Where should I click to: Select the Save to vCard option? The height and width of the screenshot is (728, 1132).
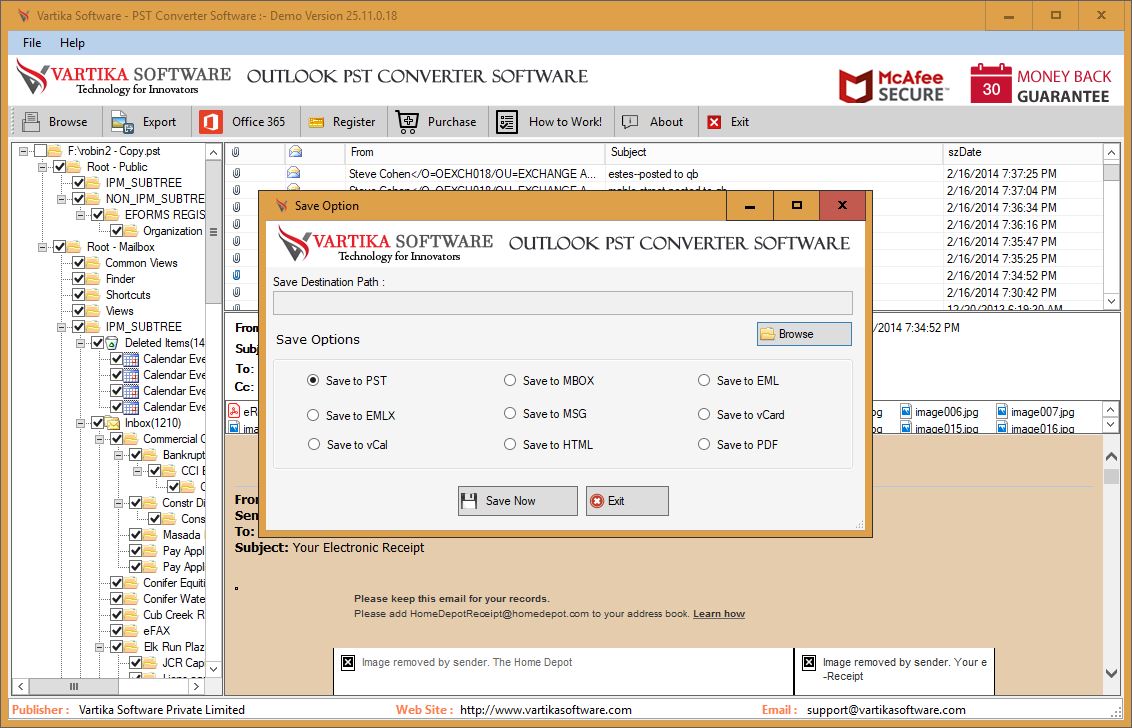[x=704, y=415]
